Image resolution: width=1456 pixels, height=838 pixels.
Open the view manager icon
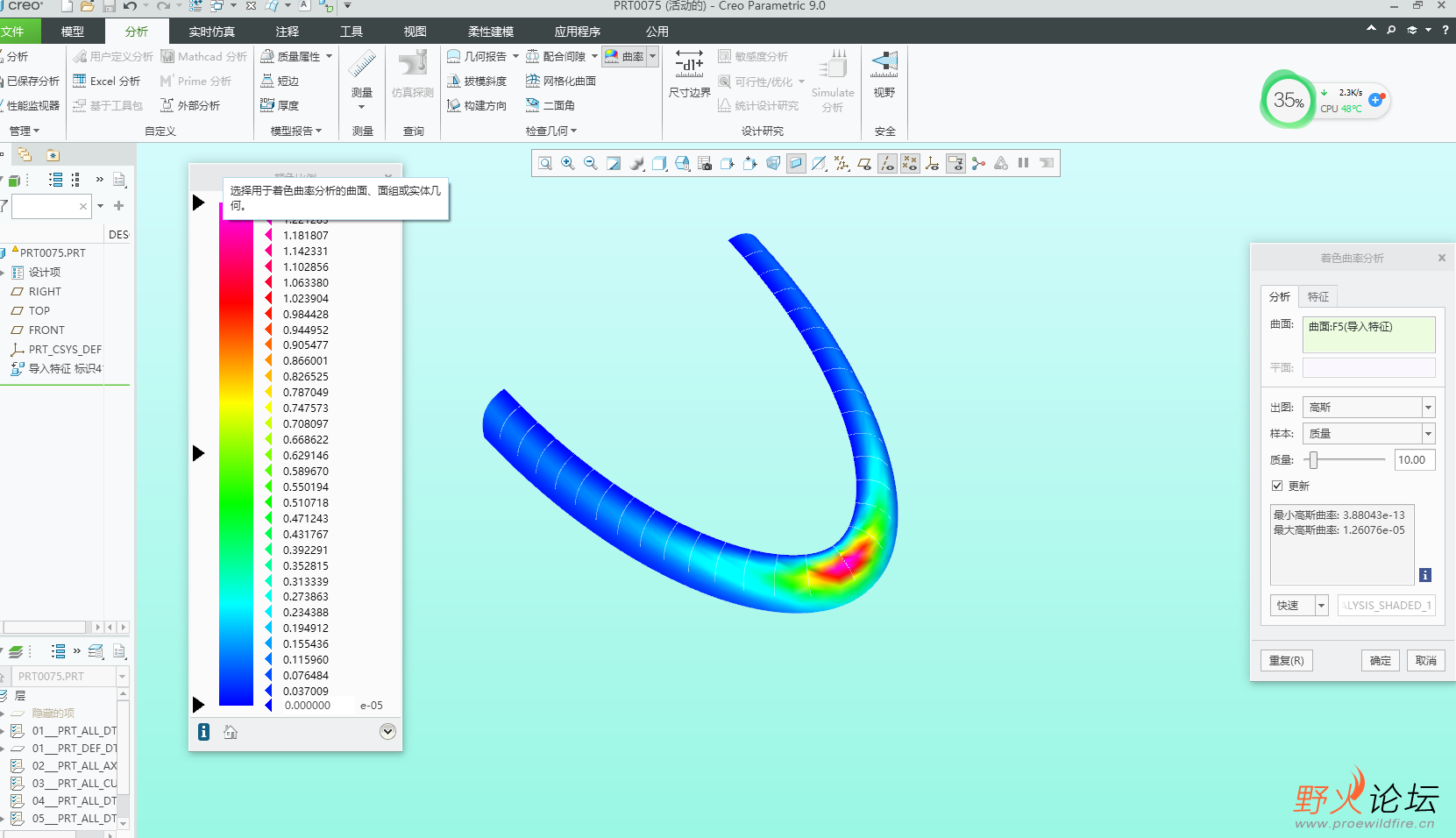click(x=682, y=163)
